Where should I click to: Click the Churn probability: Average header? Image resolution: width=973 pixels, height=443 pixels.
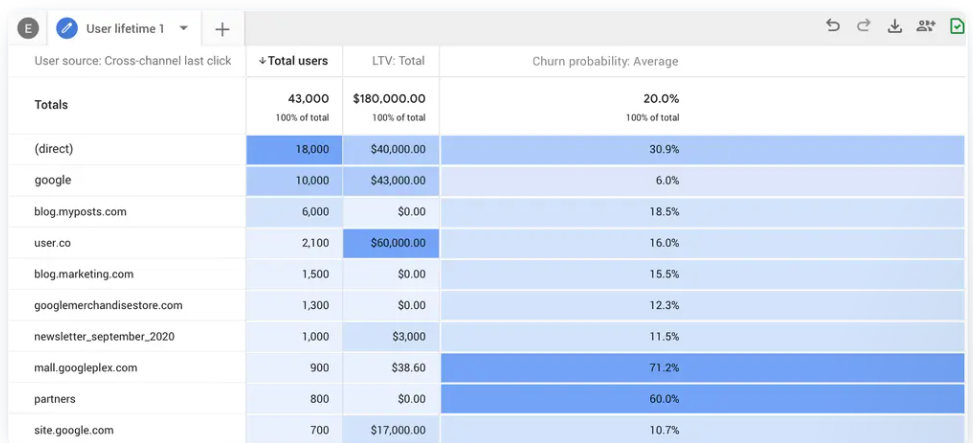click(605, 61)
